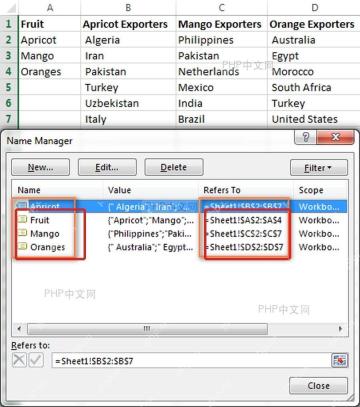
Task: Click cell South Africa
Action: tap(314, 87)
